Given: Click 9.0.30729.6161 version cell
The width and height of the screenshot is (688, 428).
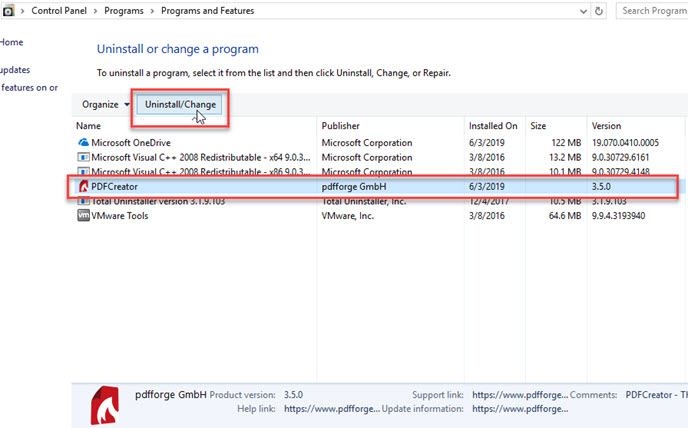Looking at the screenshot, I should point(620,157).
